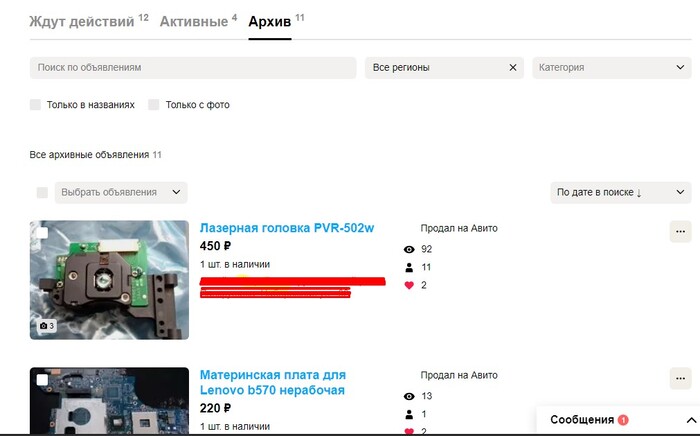Clear the Все регионы filter with X
Screen dimensions: 700x436
click(x=513, y=67)
